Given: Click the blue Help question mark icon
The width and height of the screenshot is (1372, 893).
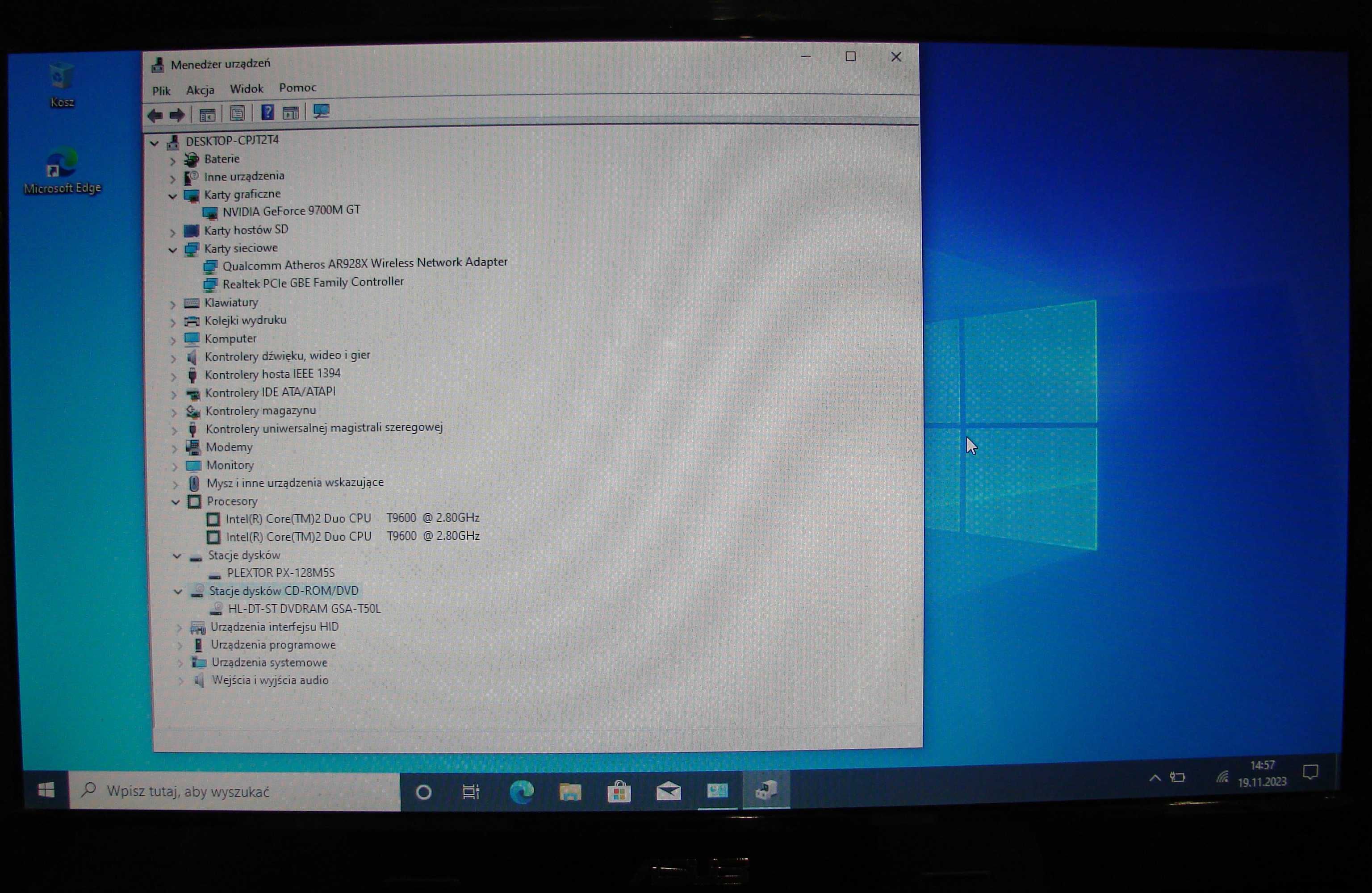Looking at the screenshot, I should coord(268,113).
